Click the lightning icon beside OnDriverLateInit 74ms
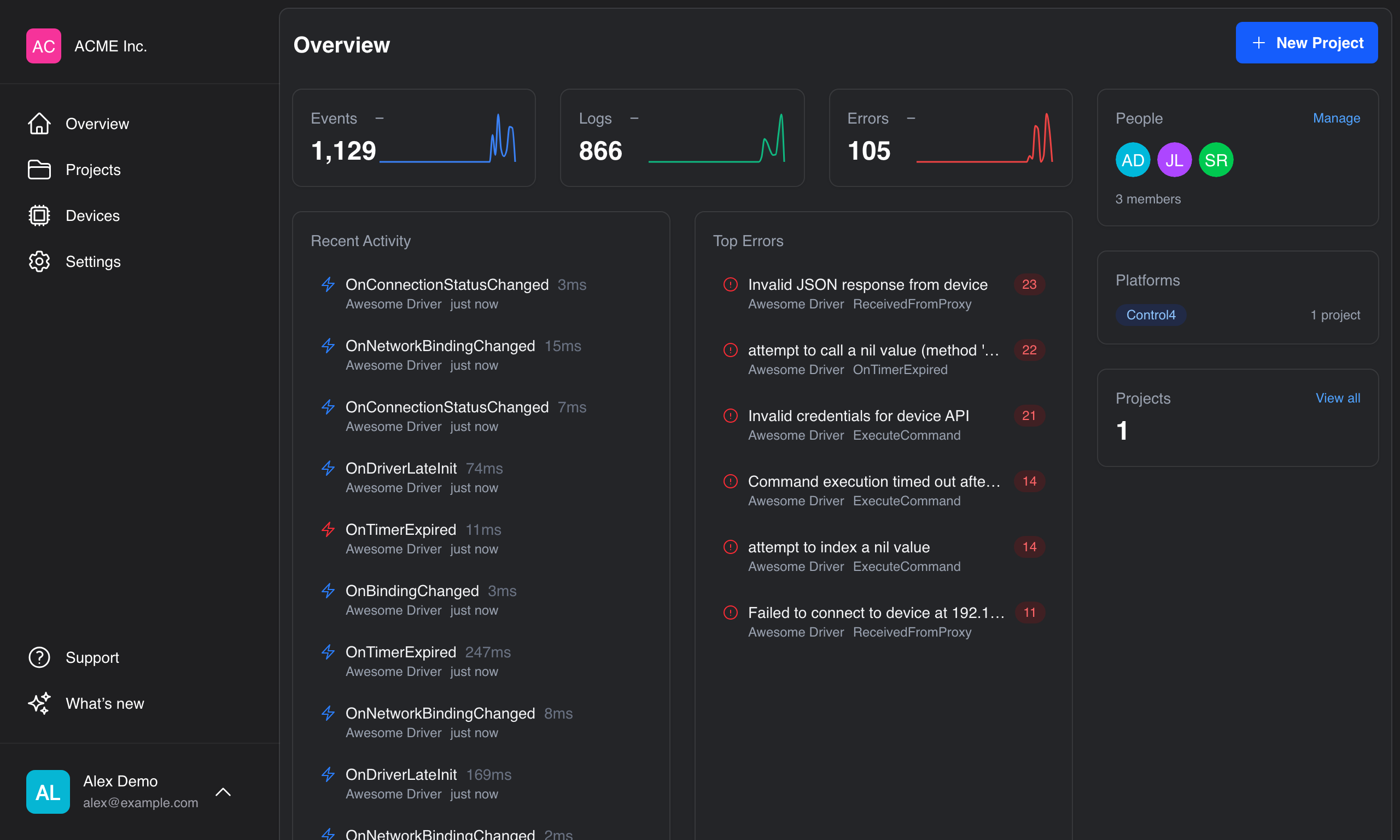 (328, 468)
